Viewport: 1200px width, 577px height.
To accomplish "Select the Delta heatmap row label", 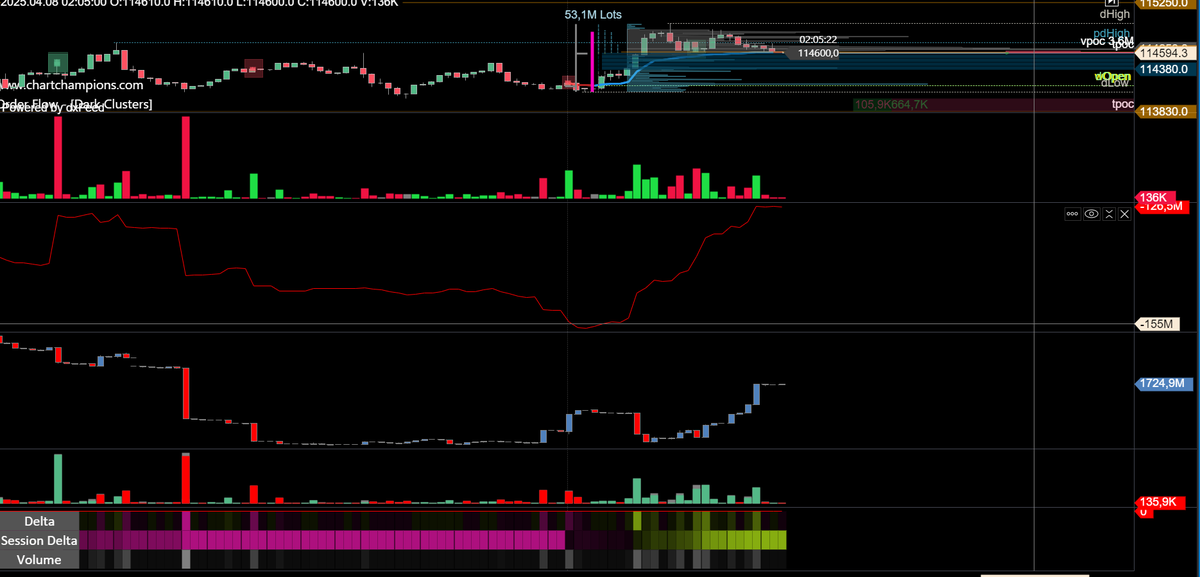I will coord(39,521).
